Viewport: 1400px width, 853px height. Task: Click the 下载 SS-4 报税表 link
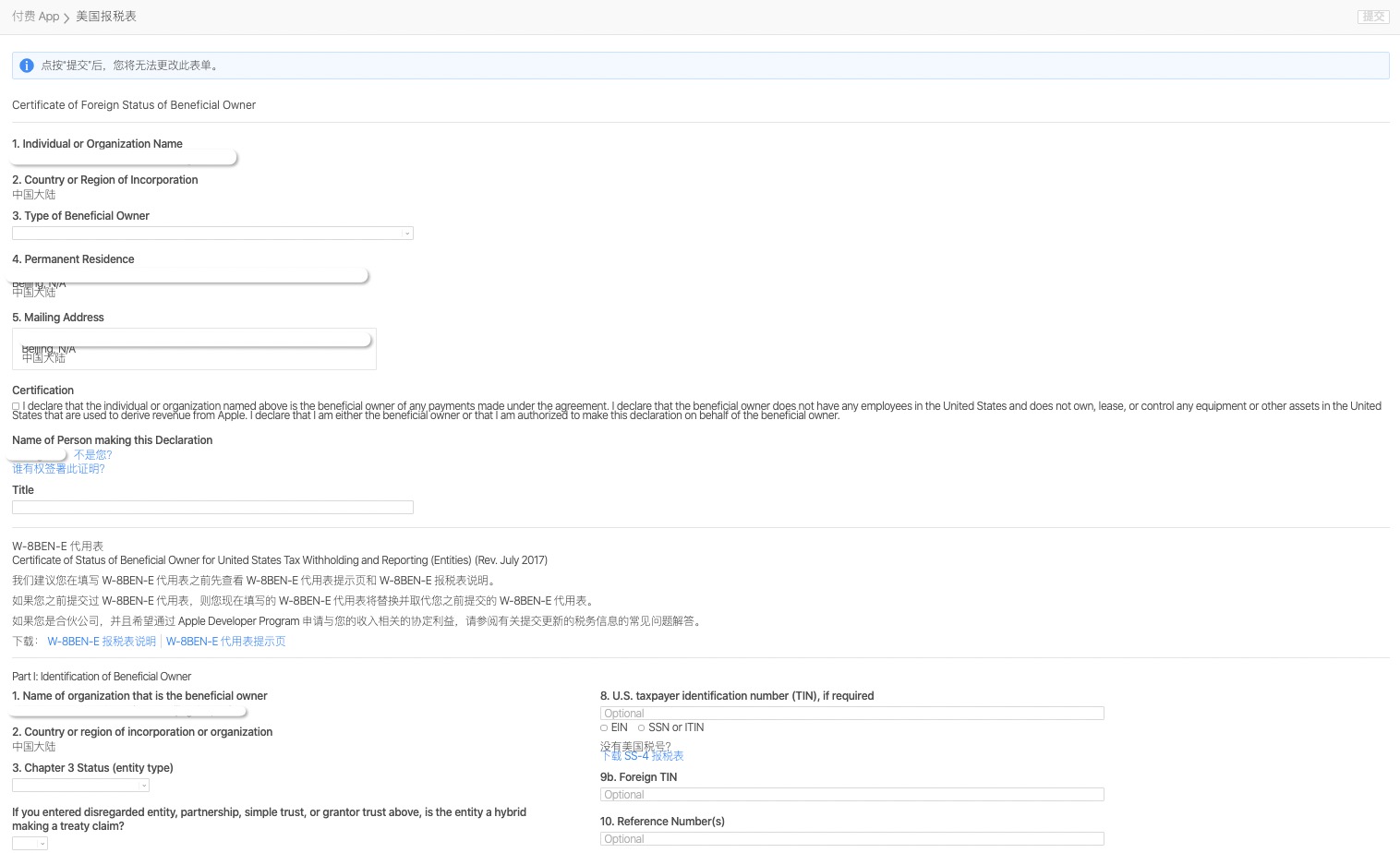coord(642,755)
